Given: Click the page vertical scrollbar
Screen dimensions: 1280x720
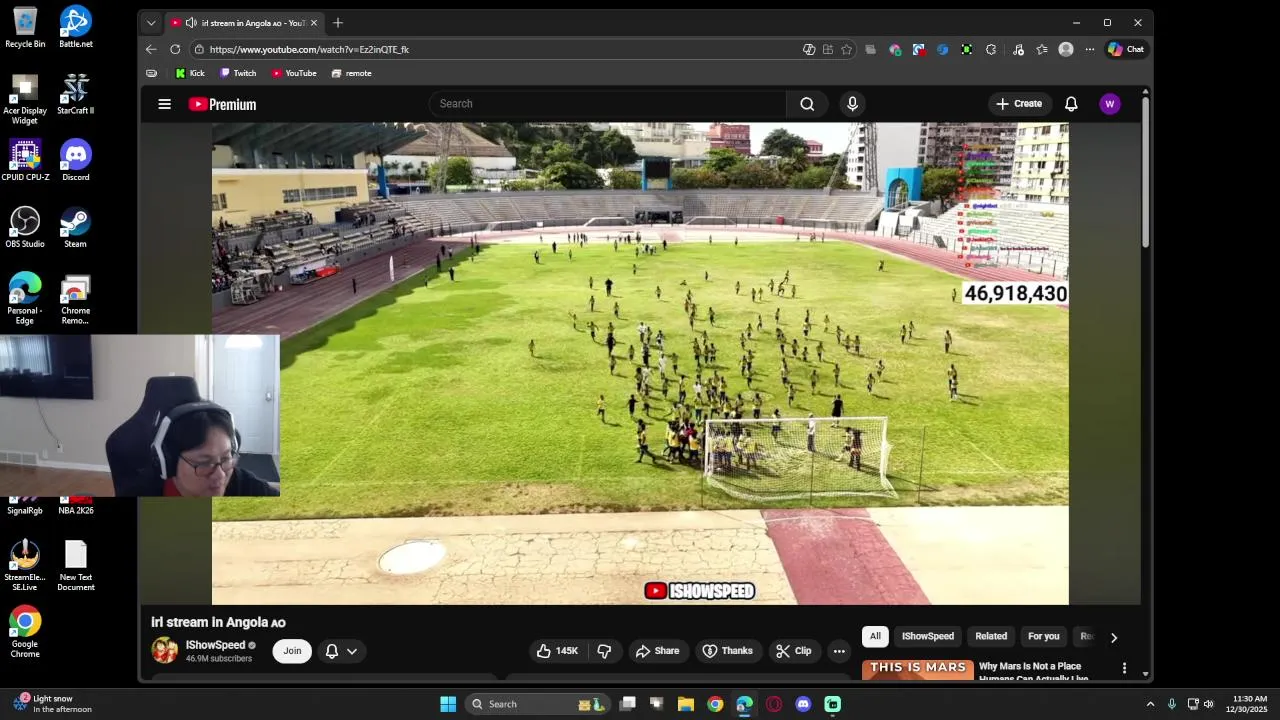Looking at the screenshot, I should click(1146, 170).
